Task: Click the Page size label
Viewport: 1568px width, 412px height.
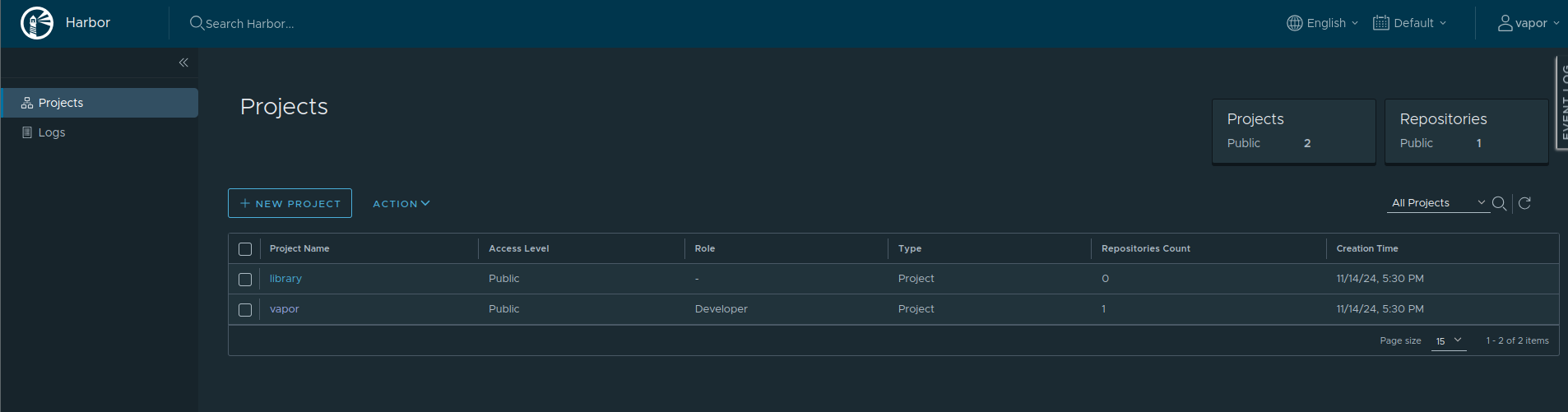Action: point(1400,340)
